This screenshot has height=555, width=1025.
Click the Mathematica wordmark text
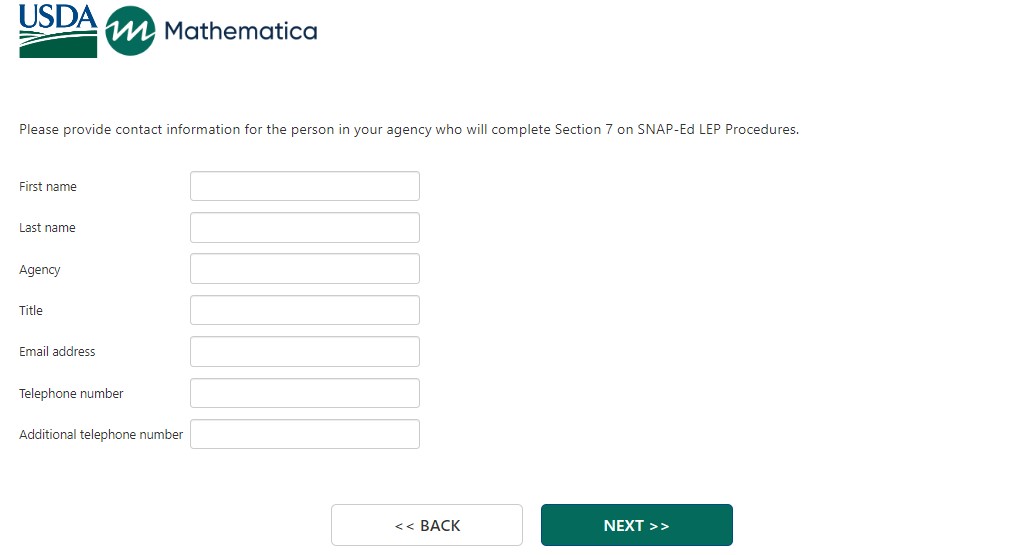pyautogui.click(x=240, y=31)
